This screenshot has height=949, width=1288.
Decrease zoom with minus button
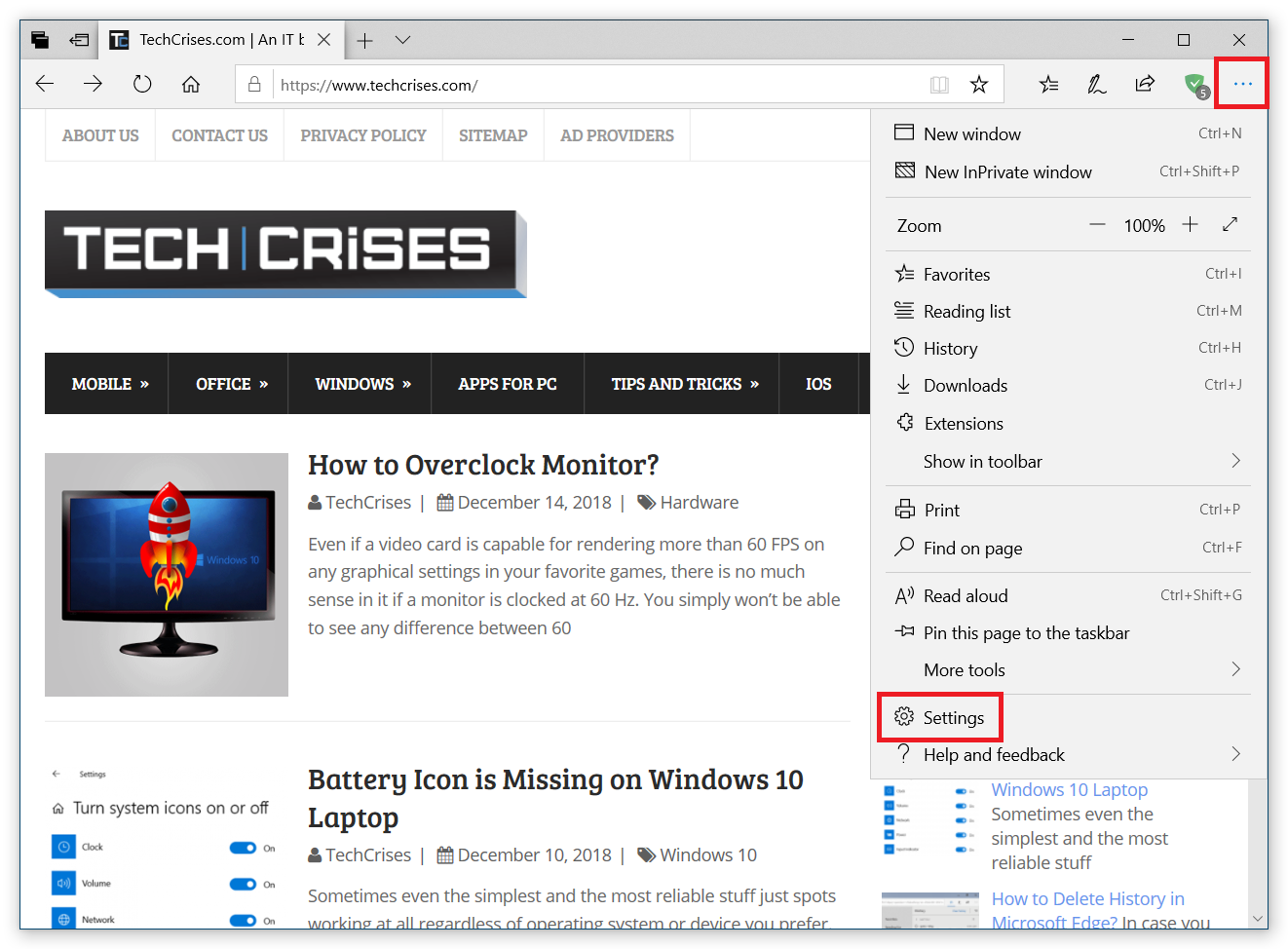[1097, 225]
